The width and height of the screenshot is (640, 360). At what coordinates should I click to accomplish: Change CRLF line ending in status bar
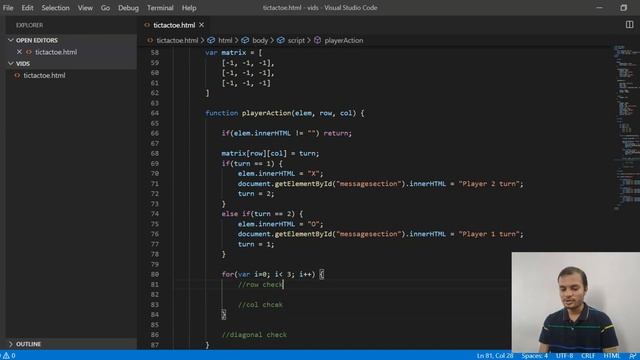pos(588,356)
